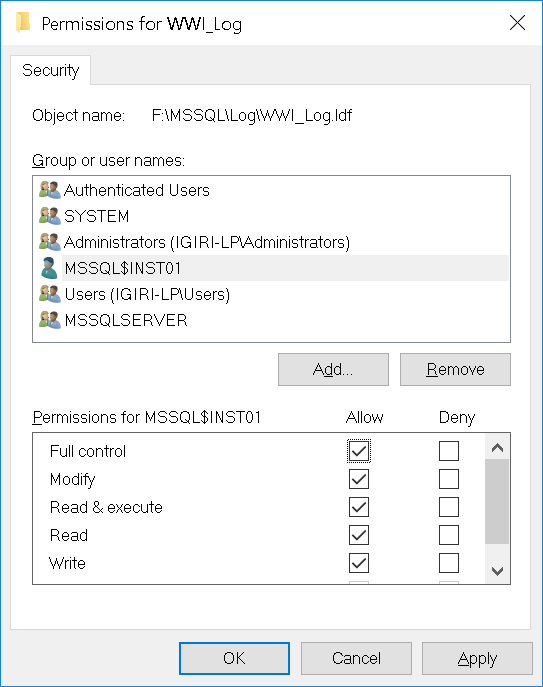Check Deny for Read & execute
543x687 pixels.
click(449, 507)
